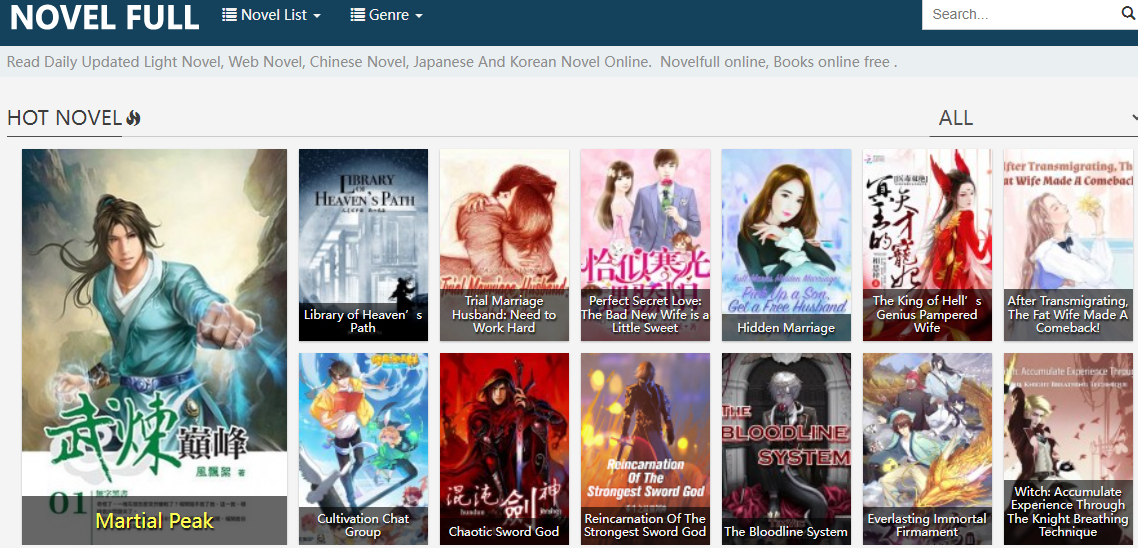Screen dimensions: 1138x548
Task: Open the Chaotic Sword God cover
Action: (504, 449)
